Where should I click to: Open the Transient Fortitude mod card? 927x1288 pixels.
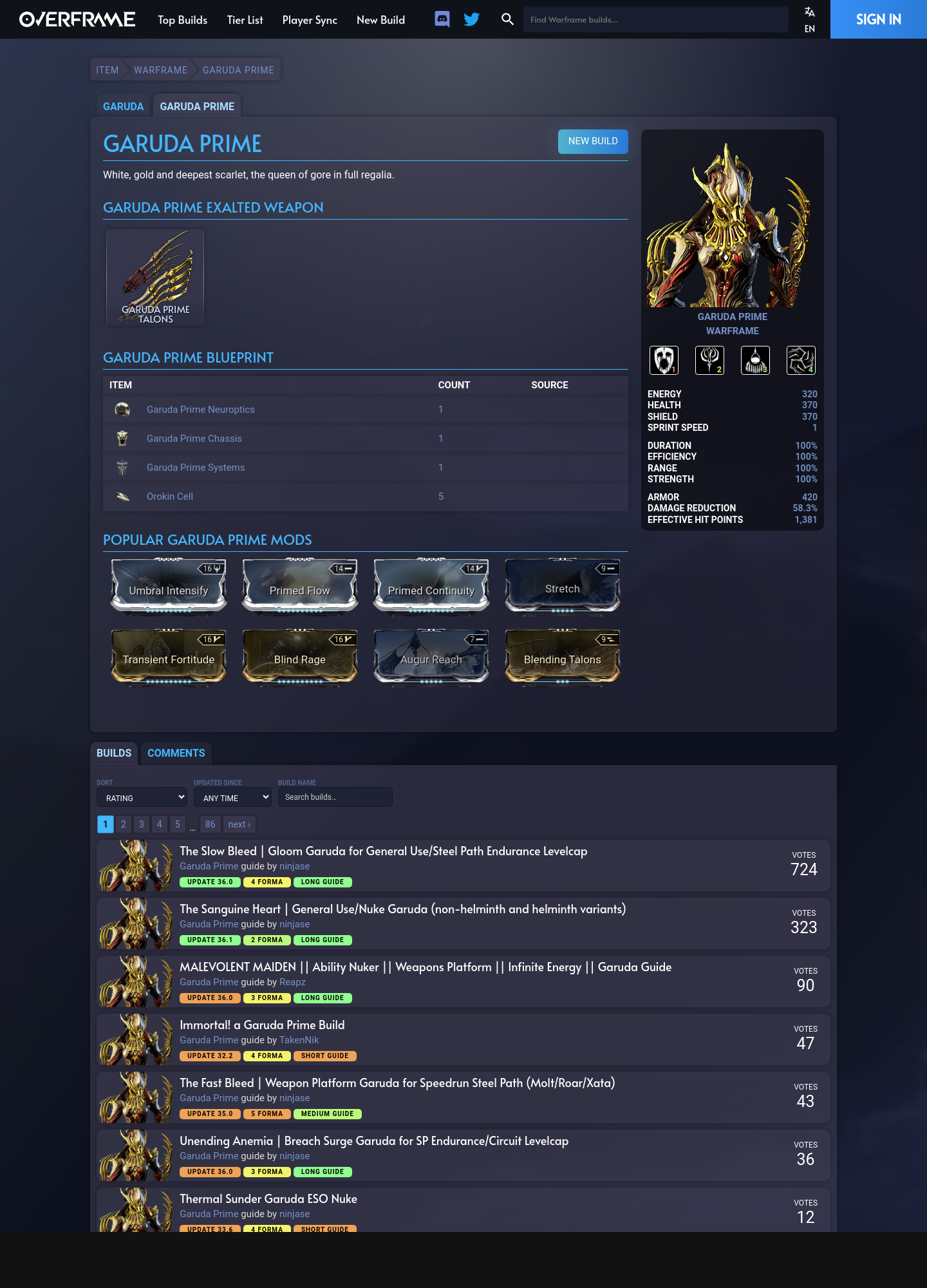[169, 656]
